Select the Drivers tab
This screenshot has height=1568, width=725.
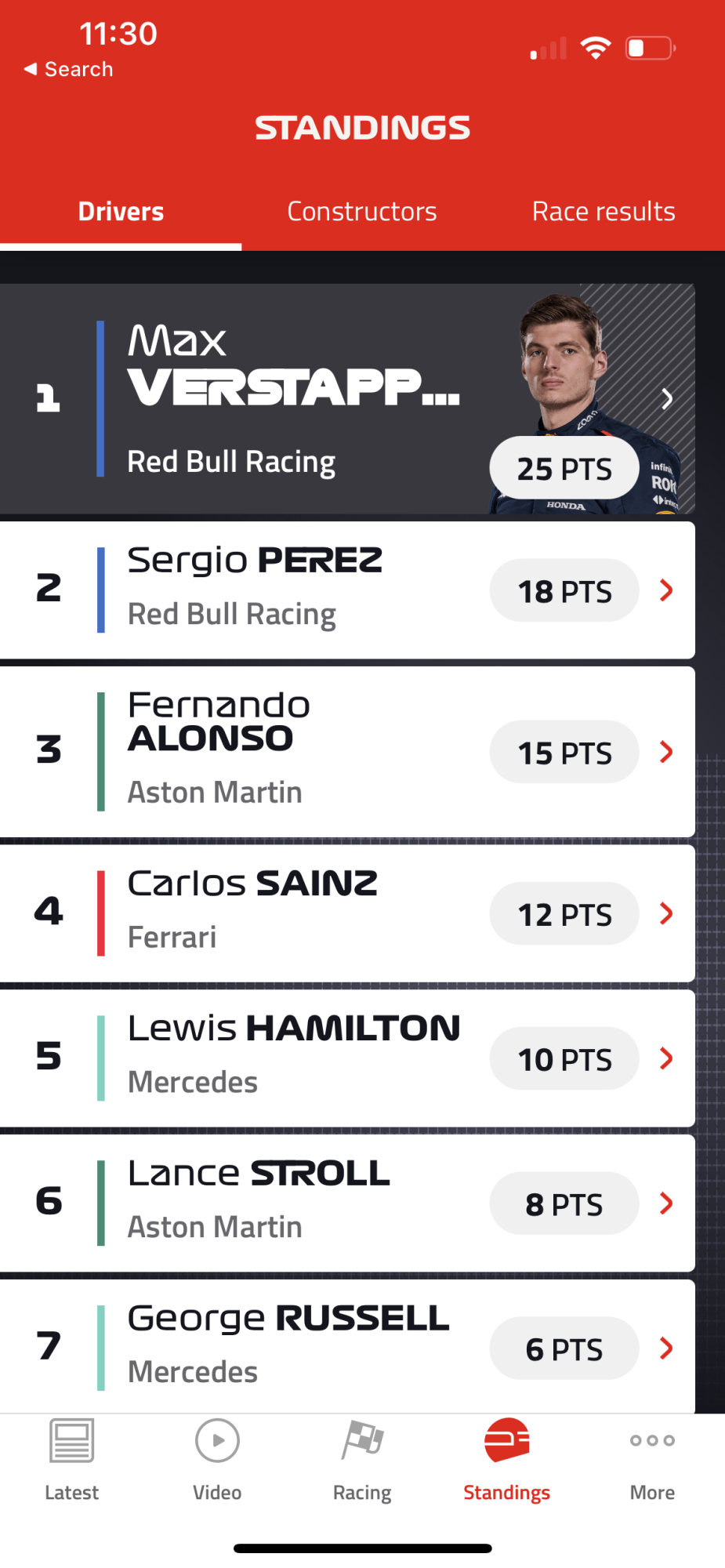tap(121, 212)
